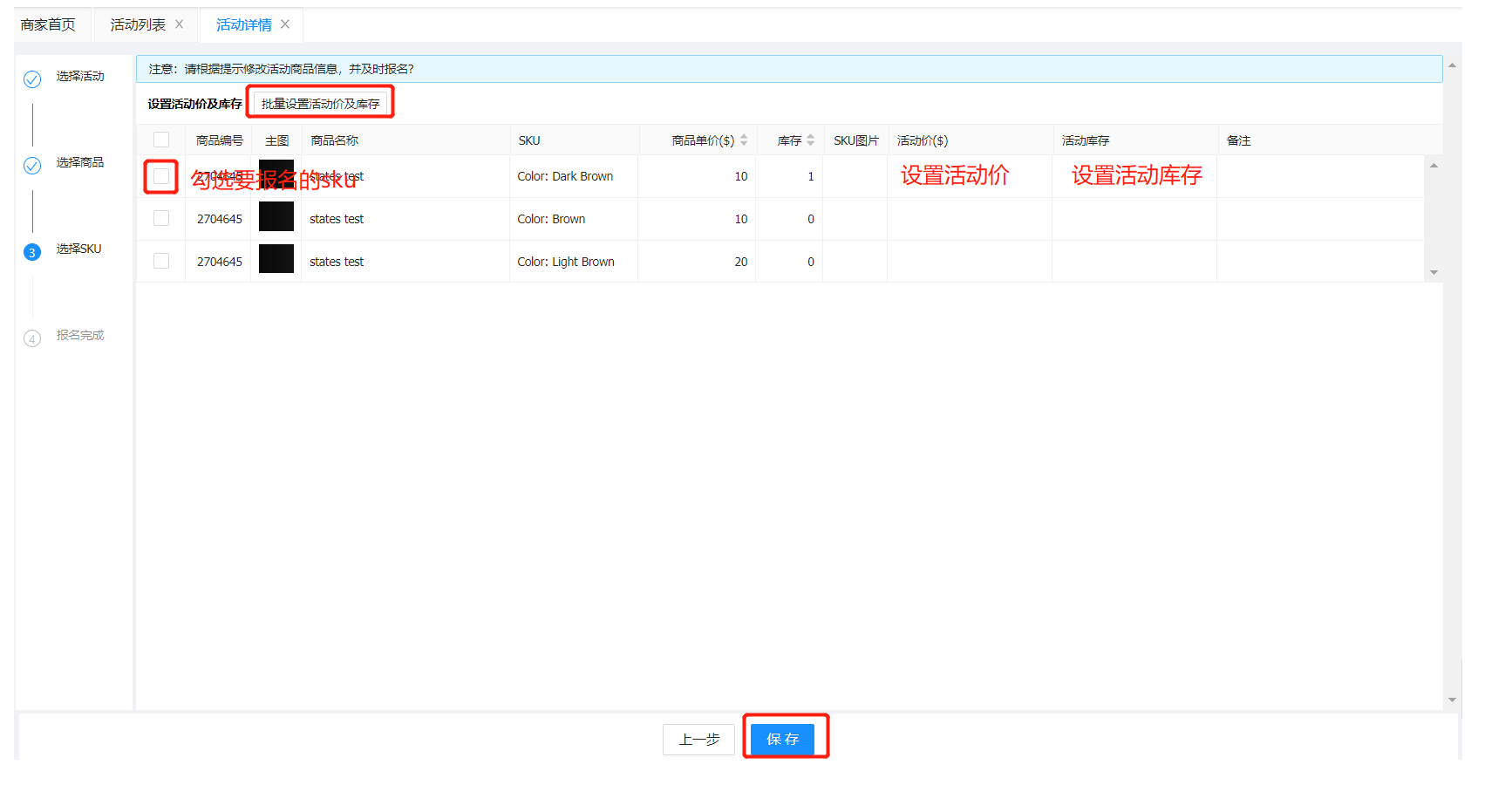Click the page scrollbar up arrow
The width and height of the screenshot is (1512, 785).
point(1452,65)
